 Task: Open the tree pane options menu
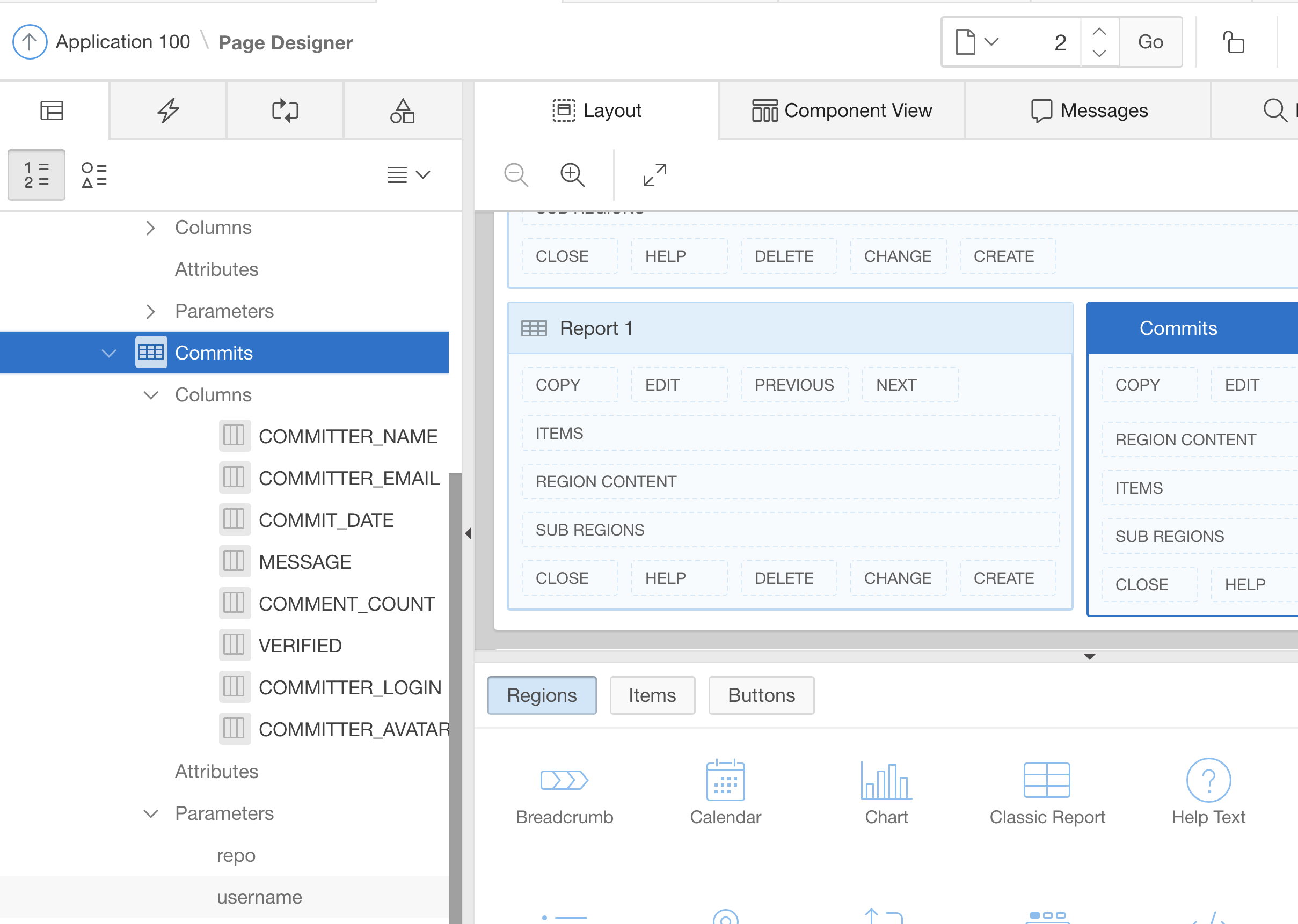coord(408,175)
